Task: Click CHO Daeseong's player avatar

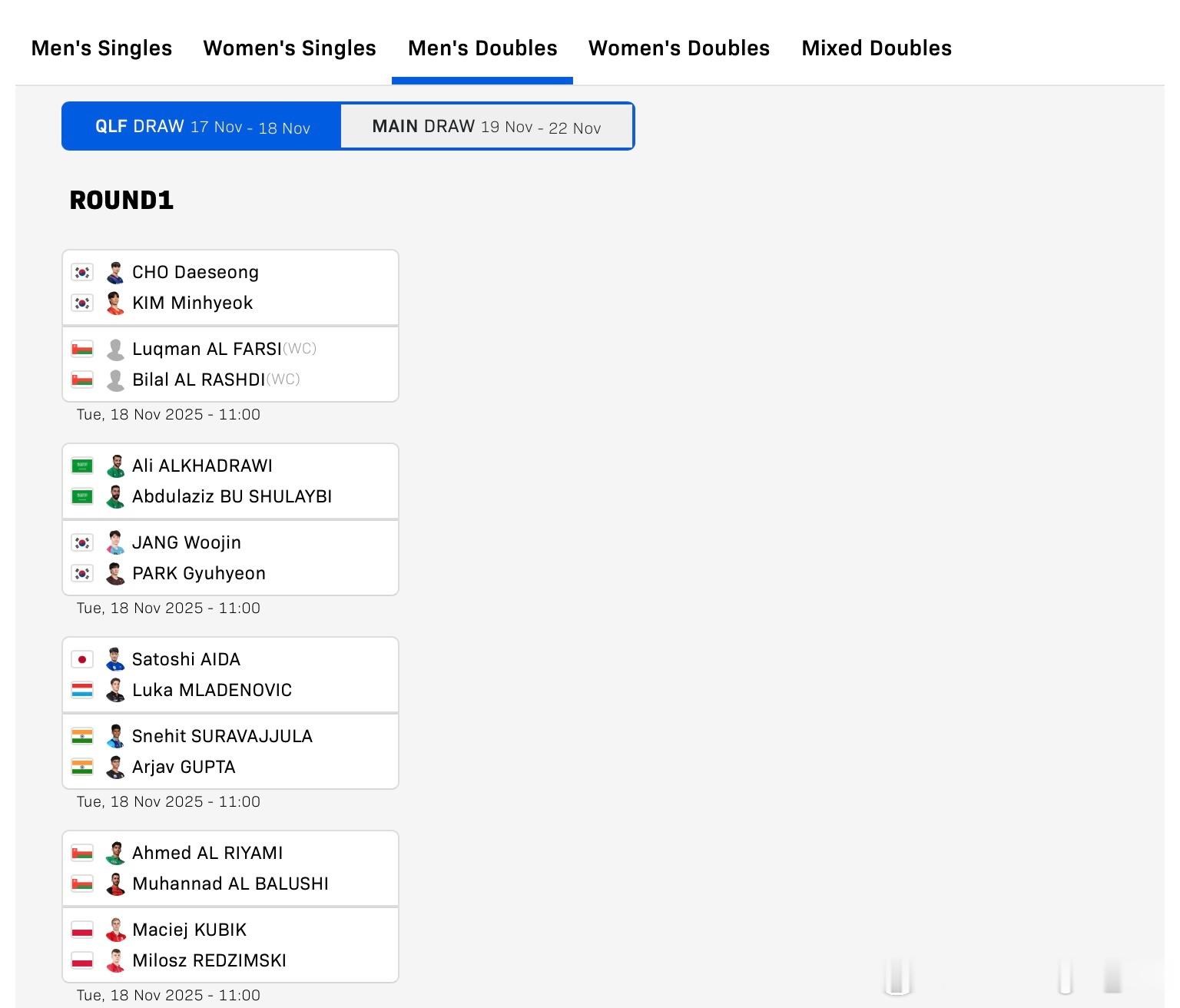Action: point(115,272)
